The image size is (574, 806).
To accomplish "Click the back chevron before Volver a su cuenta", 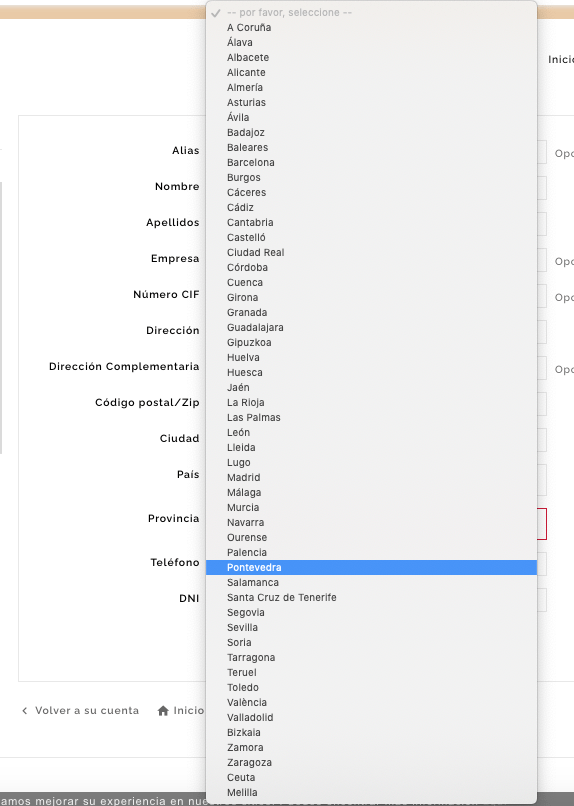I will (x=24, y=711).
